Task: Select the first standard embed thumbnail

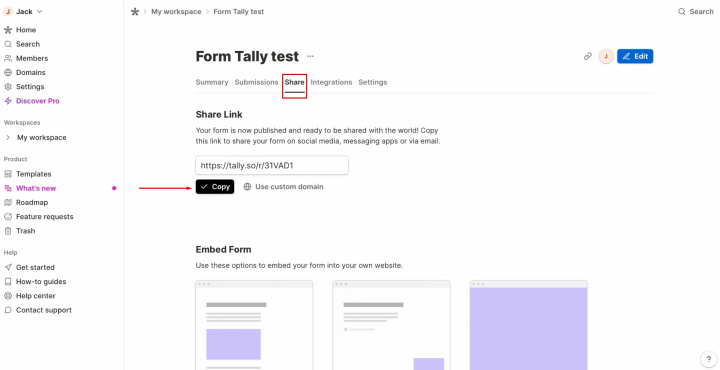Action: point(254,325)
